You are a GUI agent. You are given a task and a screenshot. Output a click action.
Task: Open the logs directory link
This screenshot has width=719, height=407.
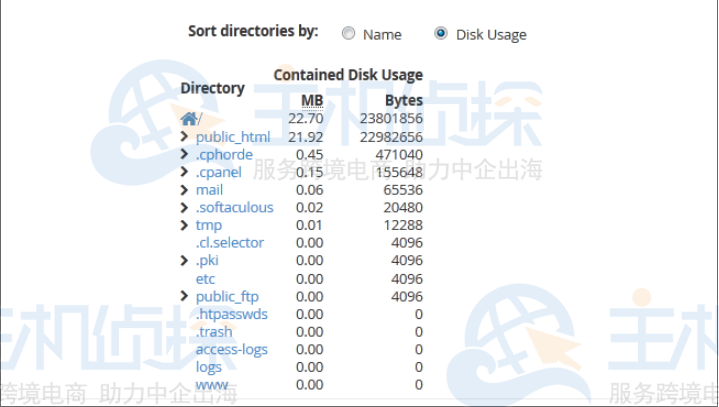pos(209,367)
